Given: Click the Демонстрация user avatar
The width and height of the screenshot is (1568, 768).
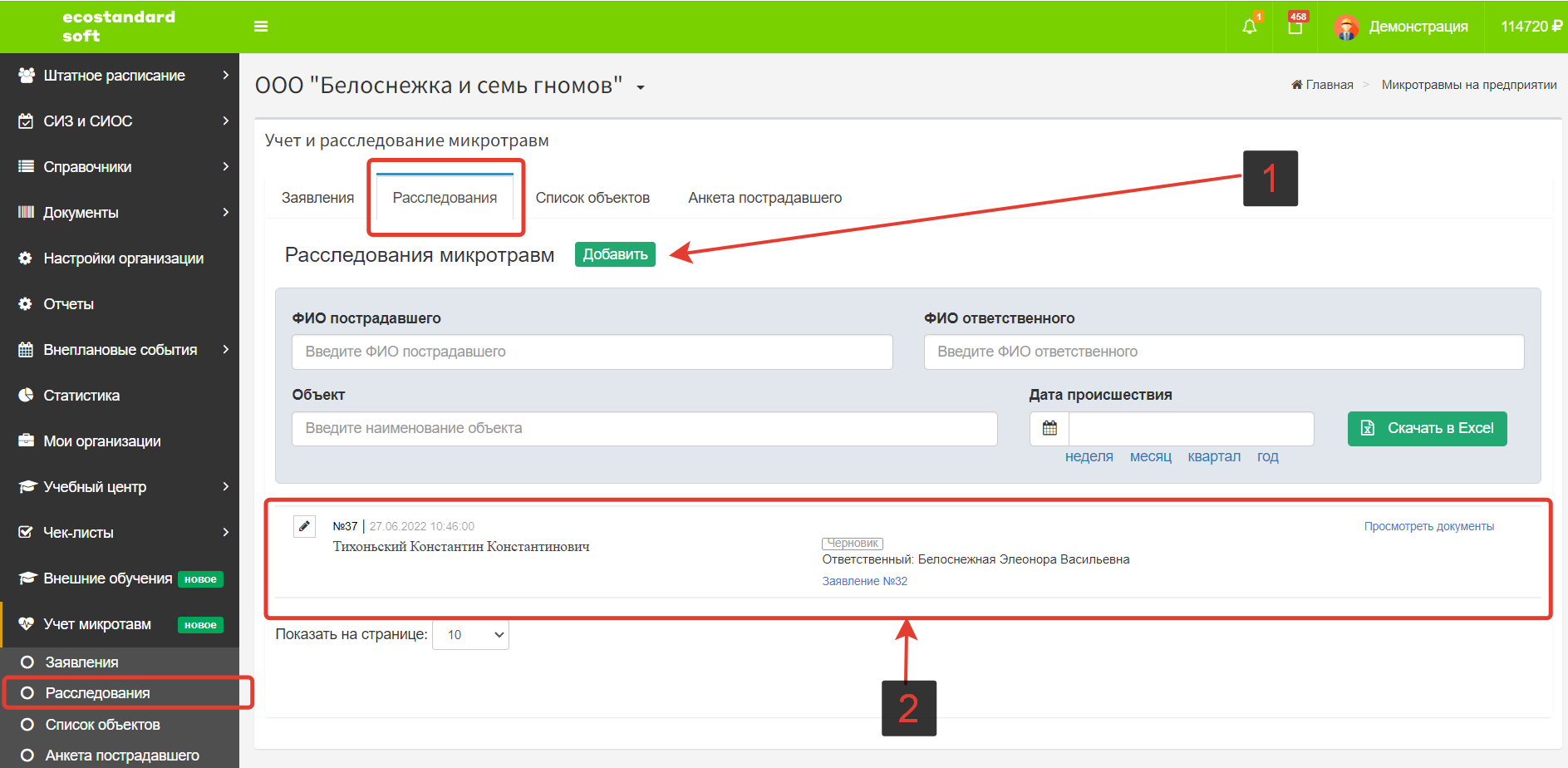Looking at the screenshot, I should (x=1346, y=27).
